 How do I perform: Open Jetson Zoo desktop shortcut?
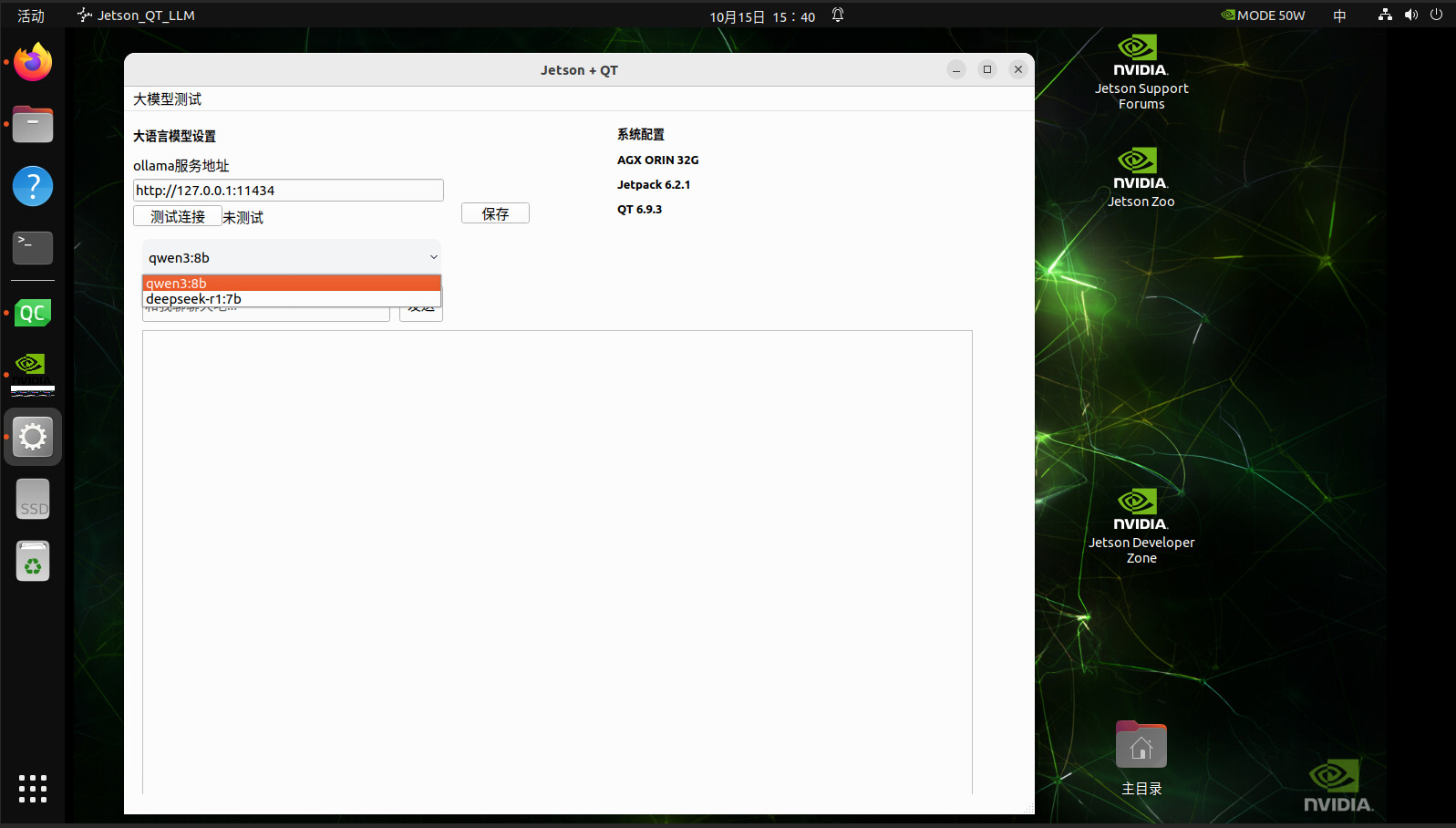(1141, 178)
